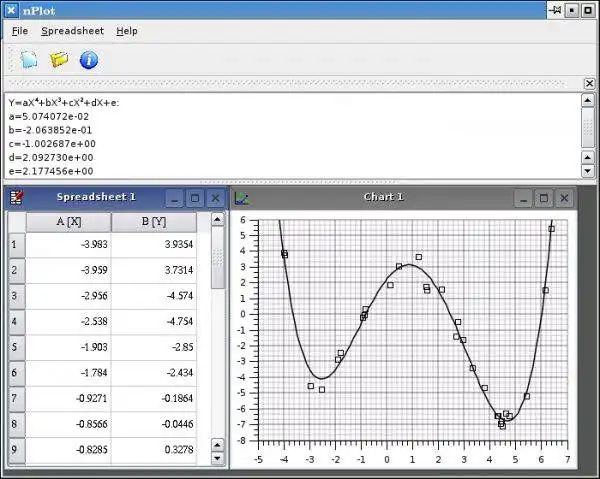Select cell containing -4.574
This screenshot has height=479, width=600.
click(x=154, y=296)
